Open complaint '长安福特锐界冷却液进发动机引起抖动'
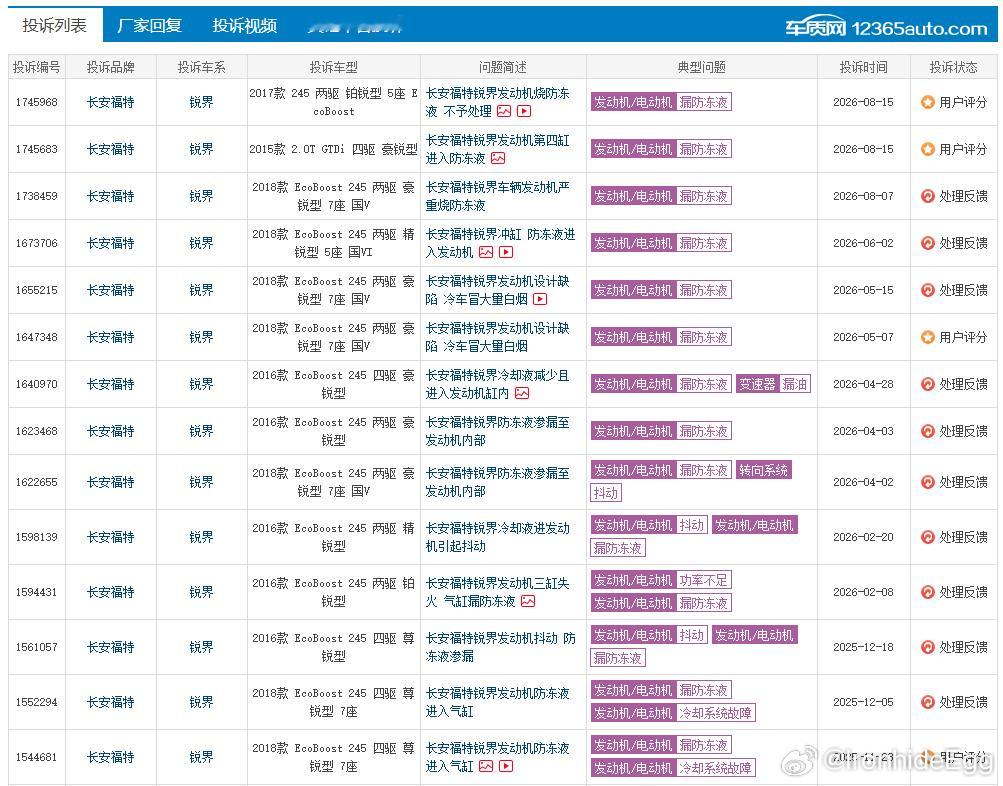 click(x=497, y=537)
